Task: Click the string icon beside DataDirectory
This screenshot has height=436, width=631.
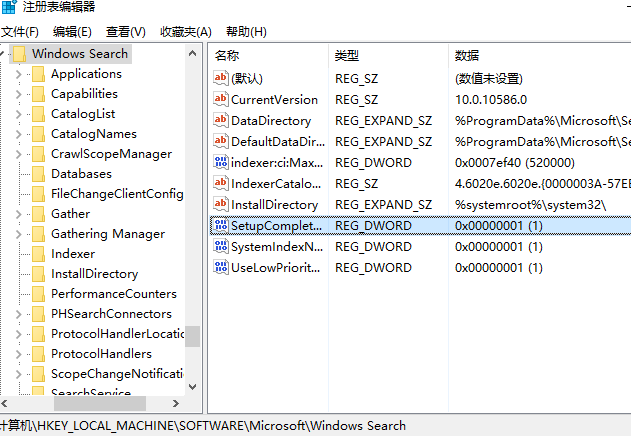Action: [x=221, y=120]
